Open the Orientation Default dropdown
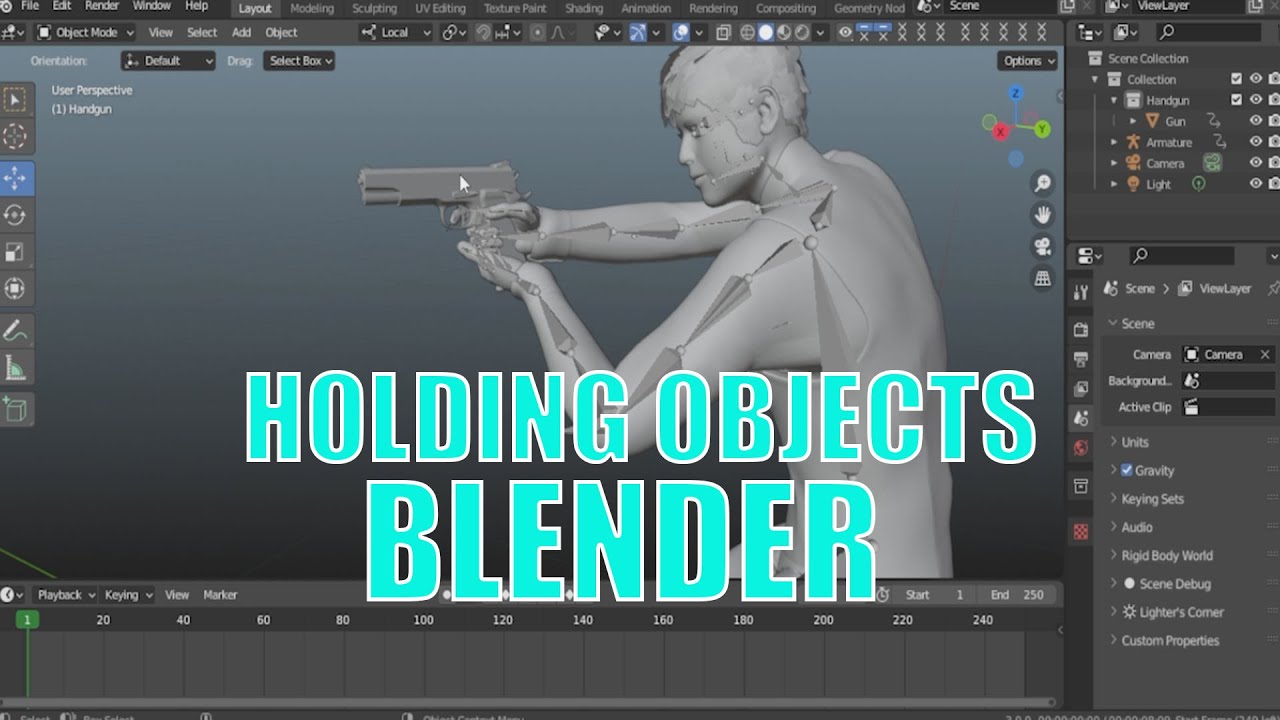The width and height of the screenshot is (1280, 720). pos(168,61)
